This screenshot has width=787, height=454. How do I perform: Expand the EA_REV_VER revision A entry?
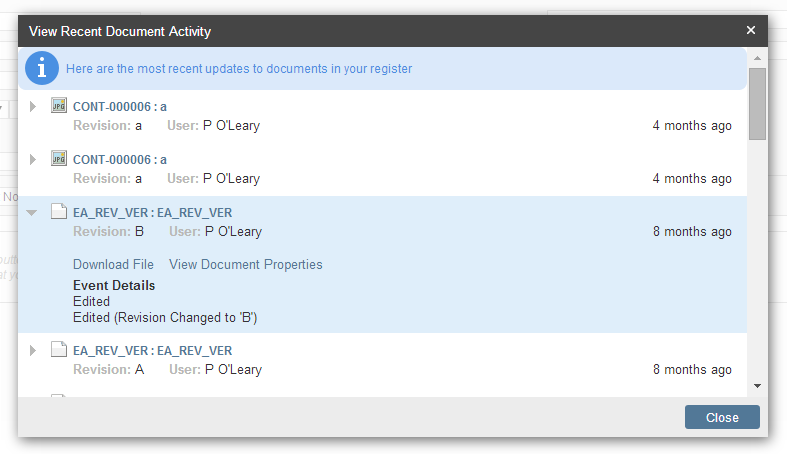[x=33, y=350]
